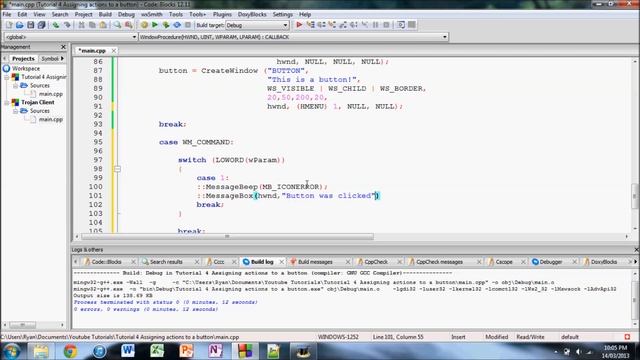Click the green Run icon
This screenshot has width=640, height=360.
[x=155, y=25]
